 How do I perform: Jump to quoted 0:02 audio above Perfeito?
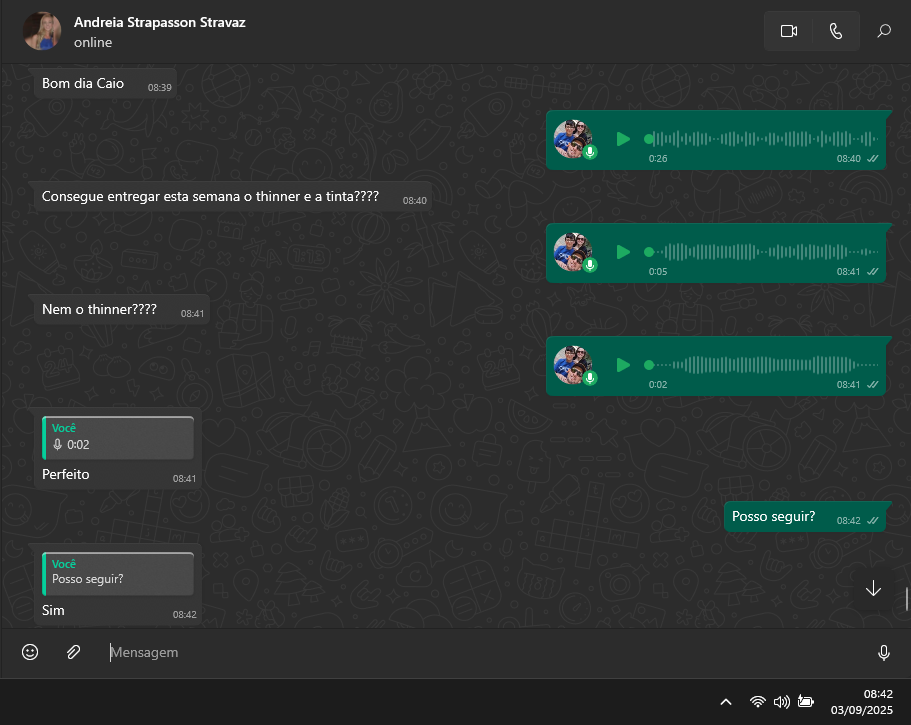point(118,437)
